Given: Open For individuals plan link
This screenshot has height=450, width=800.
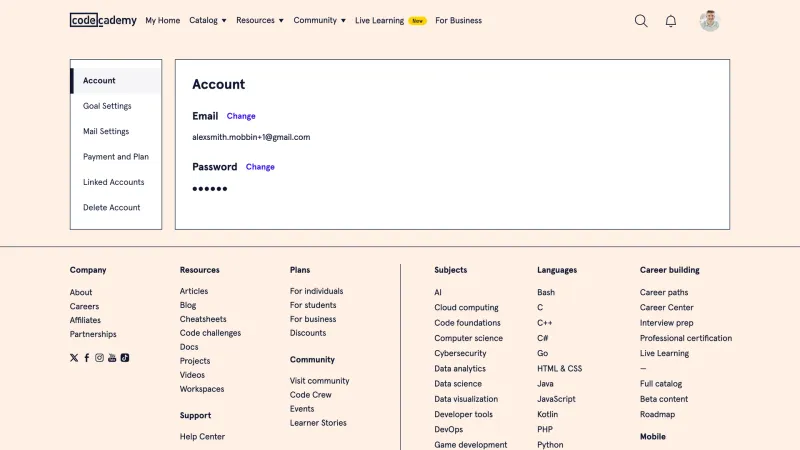Looking at the screenshot, I should [316, 291].
